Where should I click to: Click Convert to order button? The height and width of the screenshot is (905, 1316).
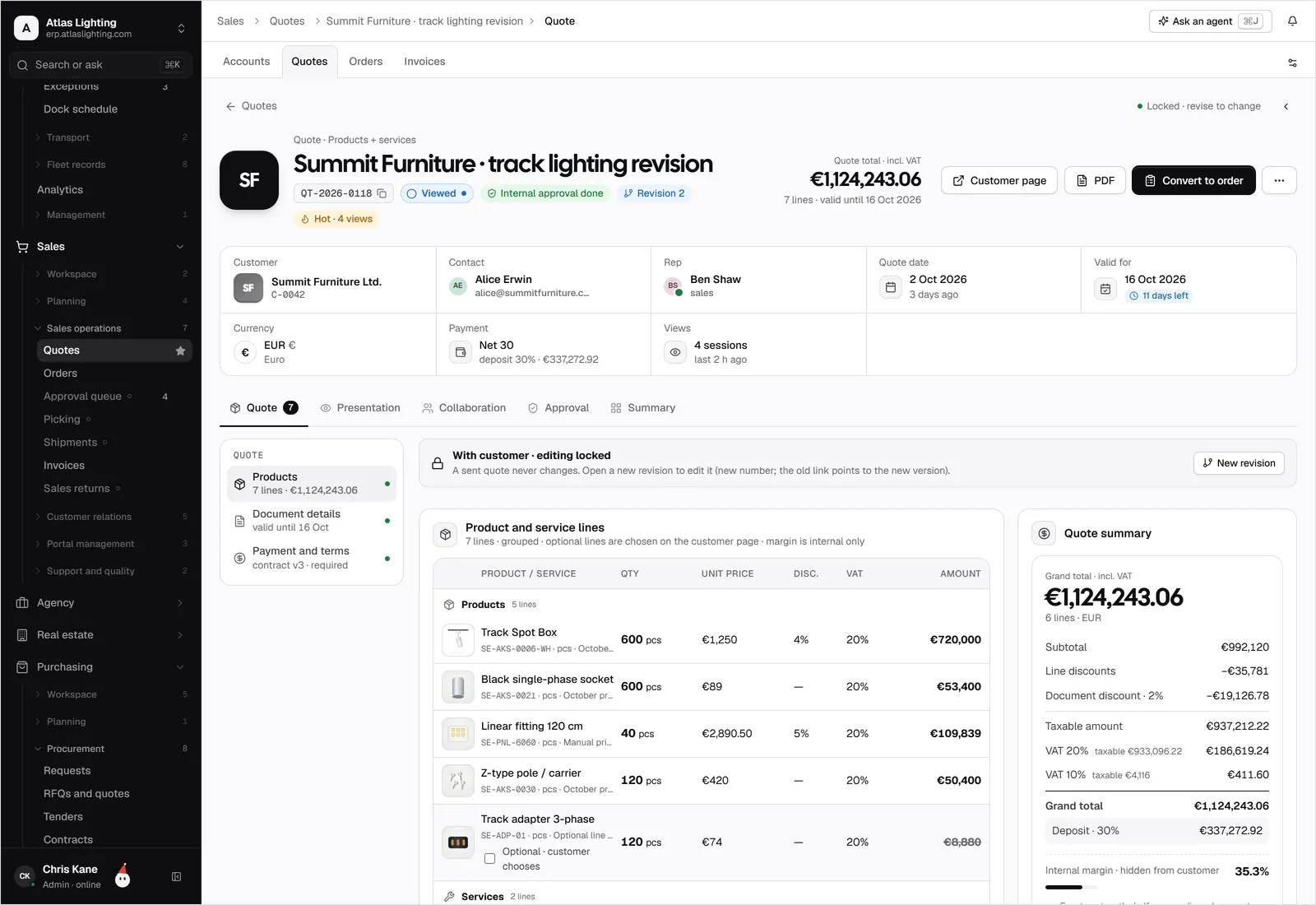click(x=1193, y=180)
